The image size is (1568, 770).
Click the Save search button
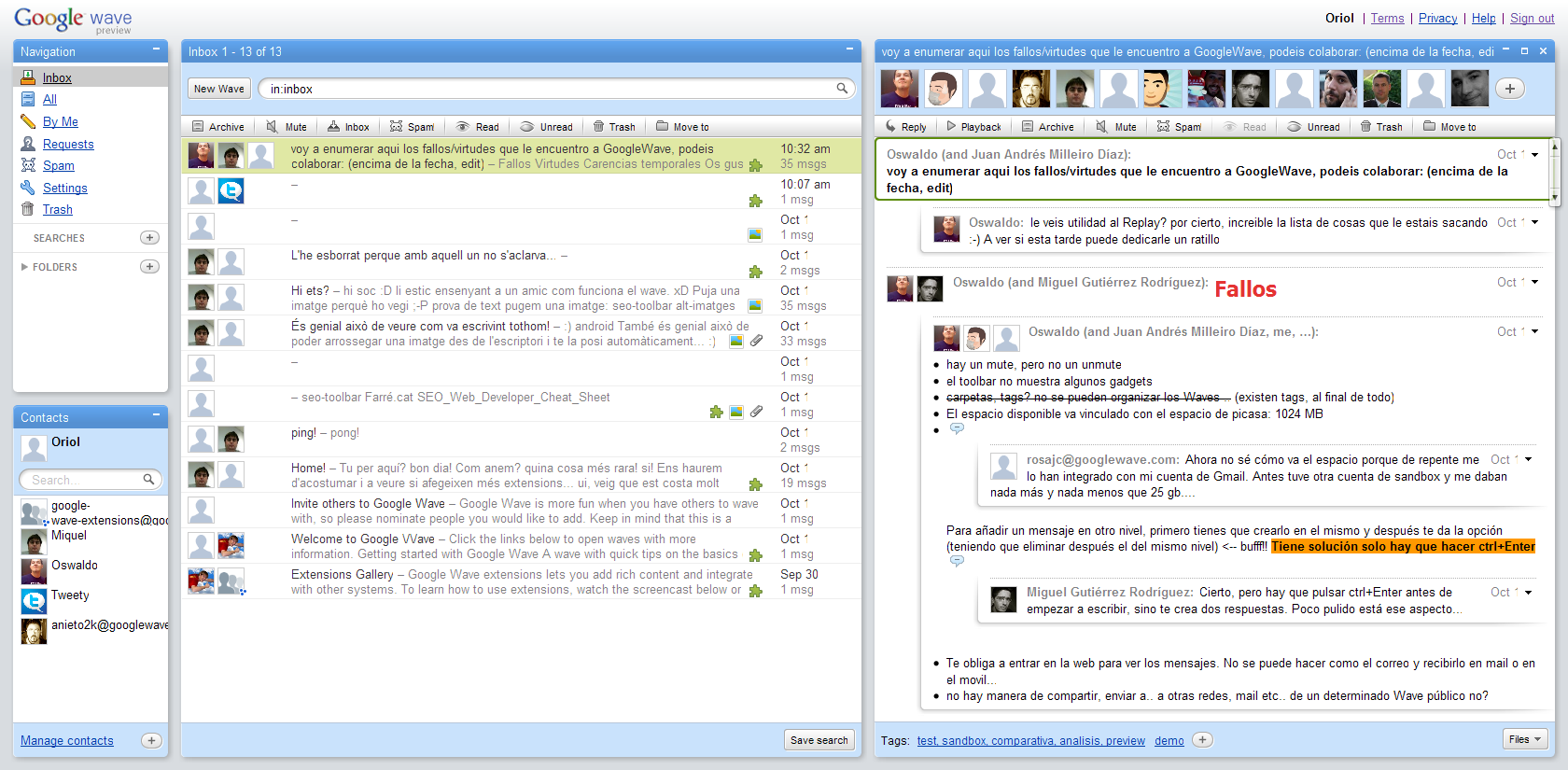click(x=819, y=740)
